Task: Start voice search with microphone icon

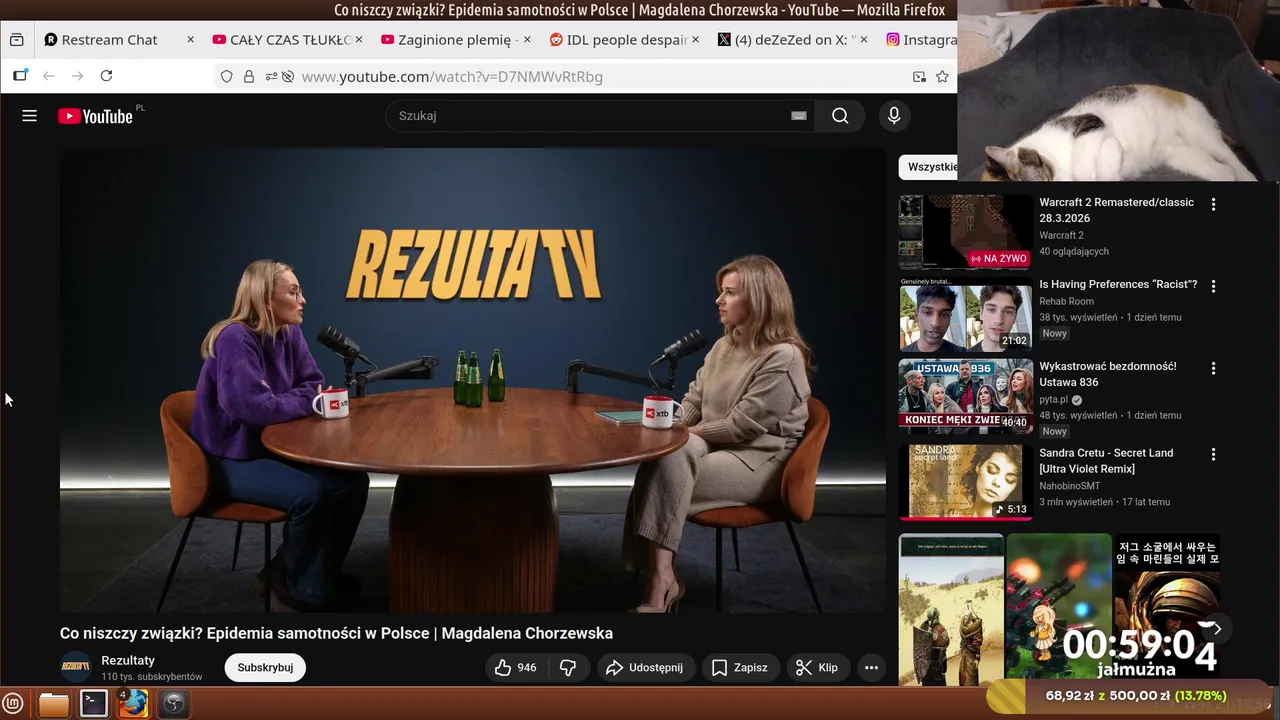Action: pyautogui.click(x=894, y=116)
